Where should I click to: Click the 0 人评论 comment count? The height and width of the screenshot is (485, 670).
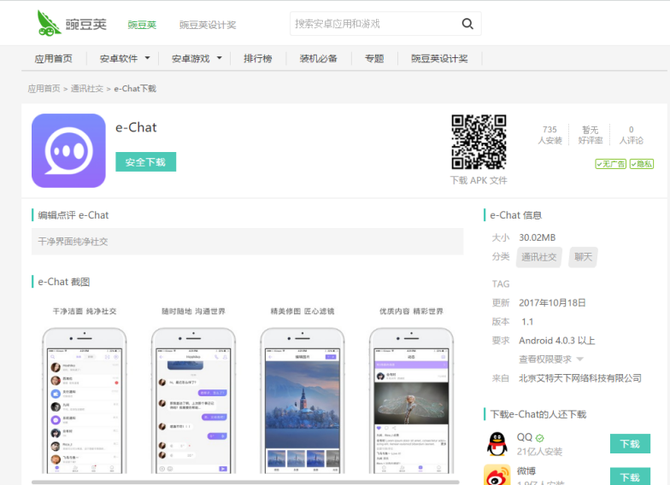[631, 135]
